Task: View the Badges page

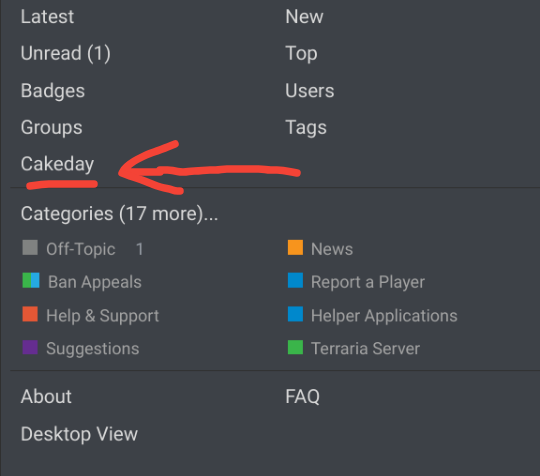Action: tap(53, 91)
